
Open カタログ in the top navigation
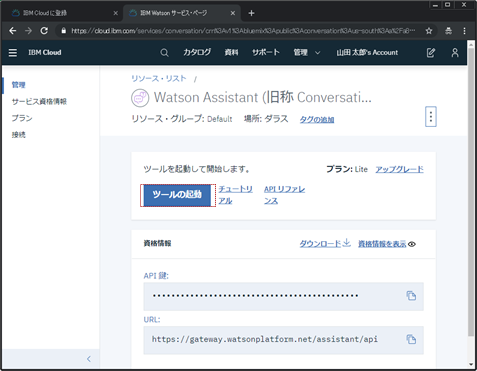point(197,52)
